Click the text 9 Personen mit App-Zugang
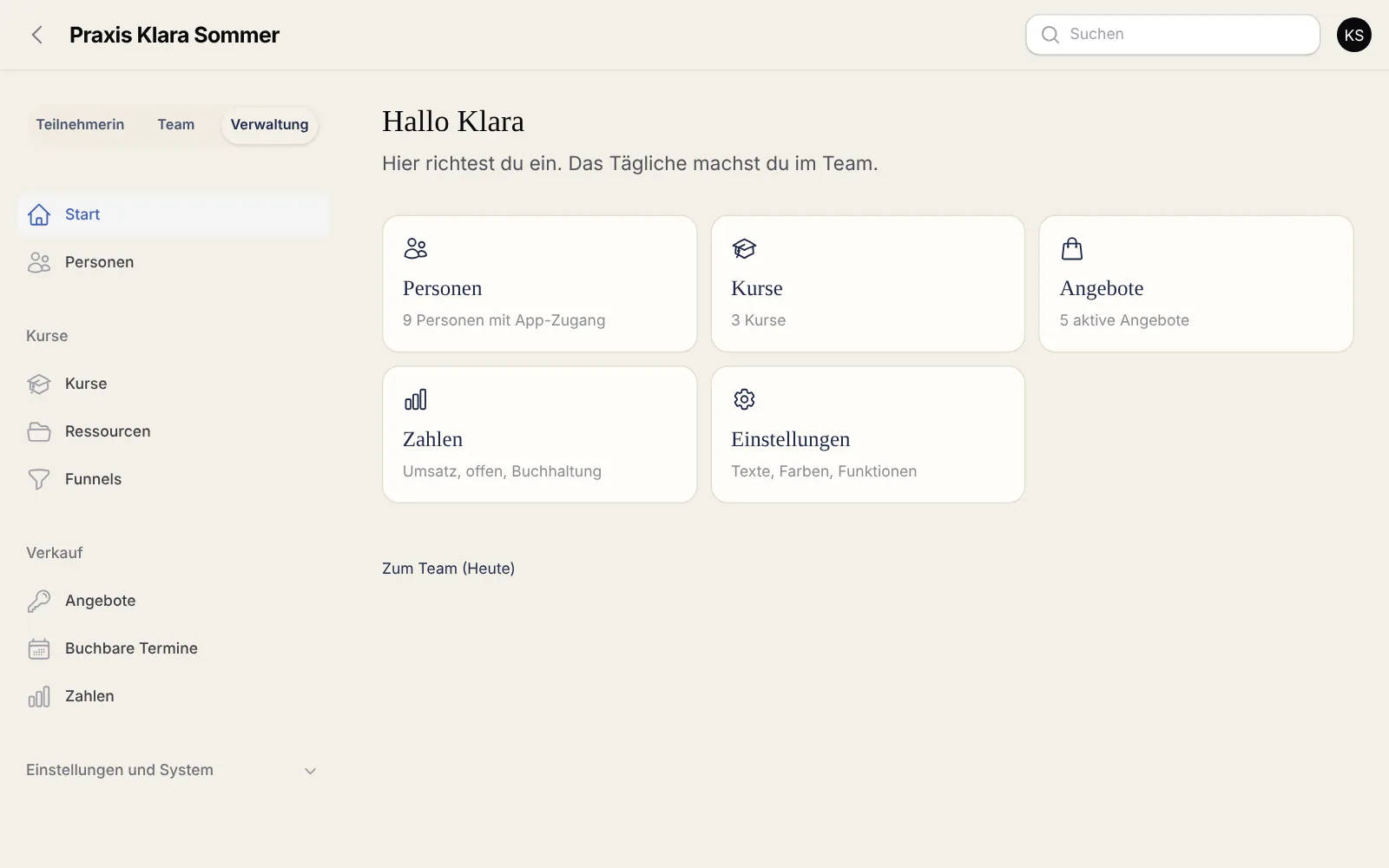 504,320
